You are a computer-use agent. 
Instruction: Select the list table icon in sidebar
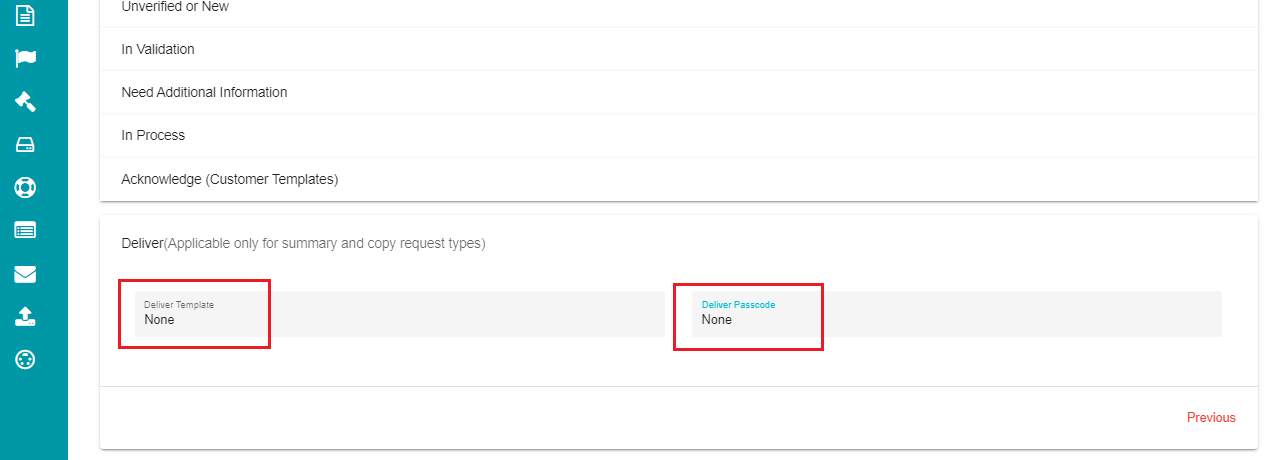[26, 230]
